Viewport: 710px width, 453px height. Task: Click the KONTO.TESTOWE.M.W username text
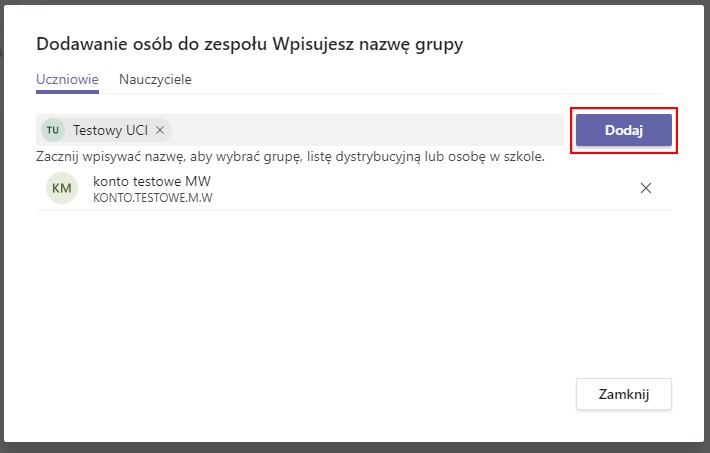(x=153, y=198)
